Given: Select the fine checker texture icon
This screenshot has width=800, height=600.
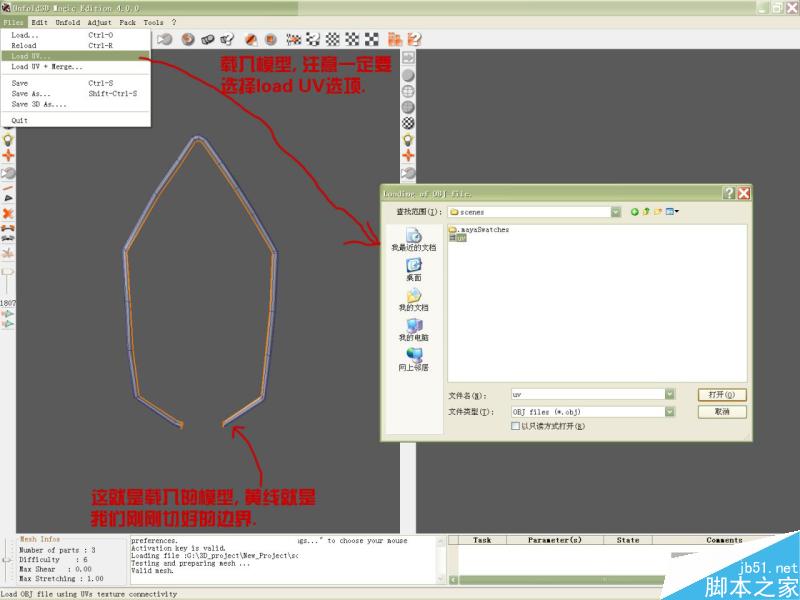Looking at the screenshot, I should pos(333,39).
